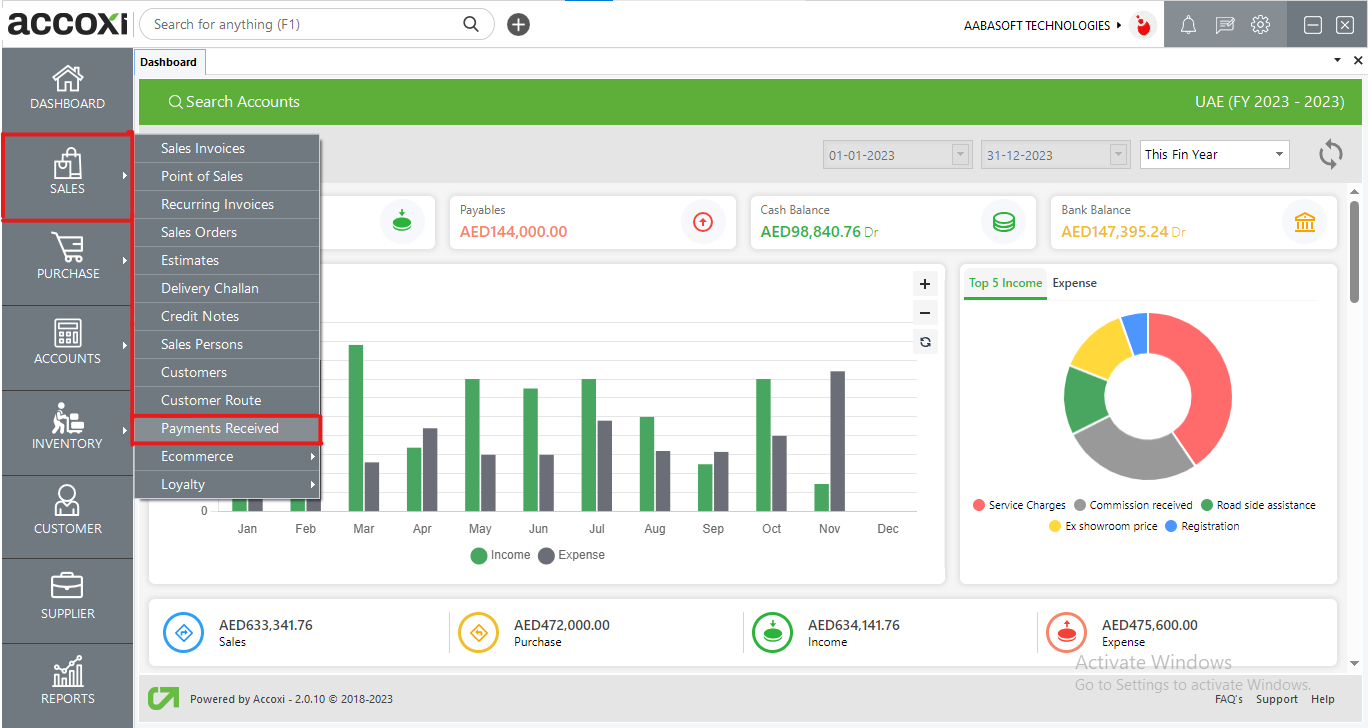Open the Support link in footer
Viewport: 1368px width, 728px height.
pyautogui.click(x=1276, y=699)
